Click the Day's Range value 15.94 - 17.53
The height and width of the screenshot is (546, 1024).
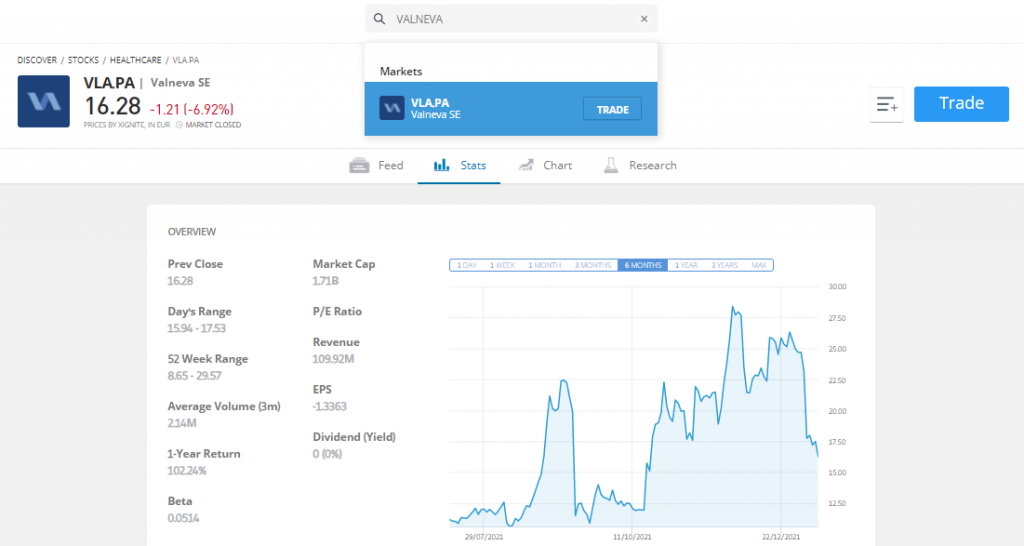click(196, 329)
